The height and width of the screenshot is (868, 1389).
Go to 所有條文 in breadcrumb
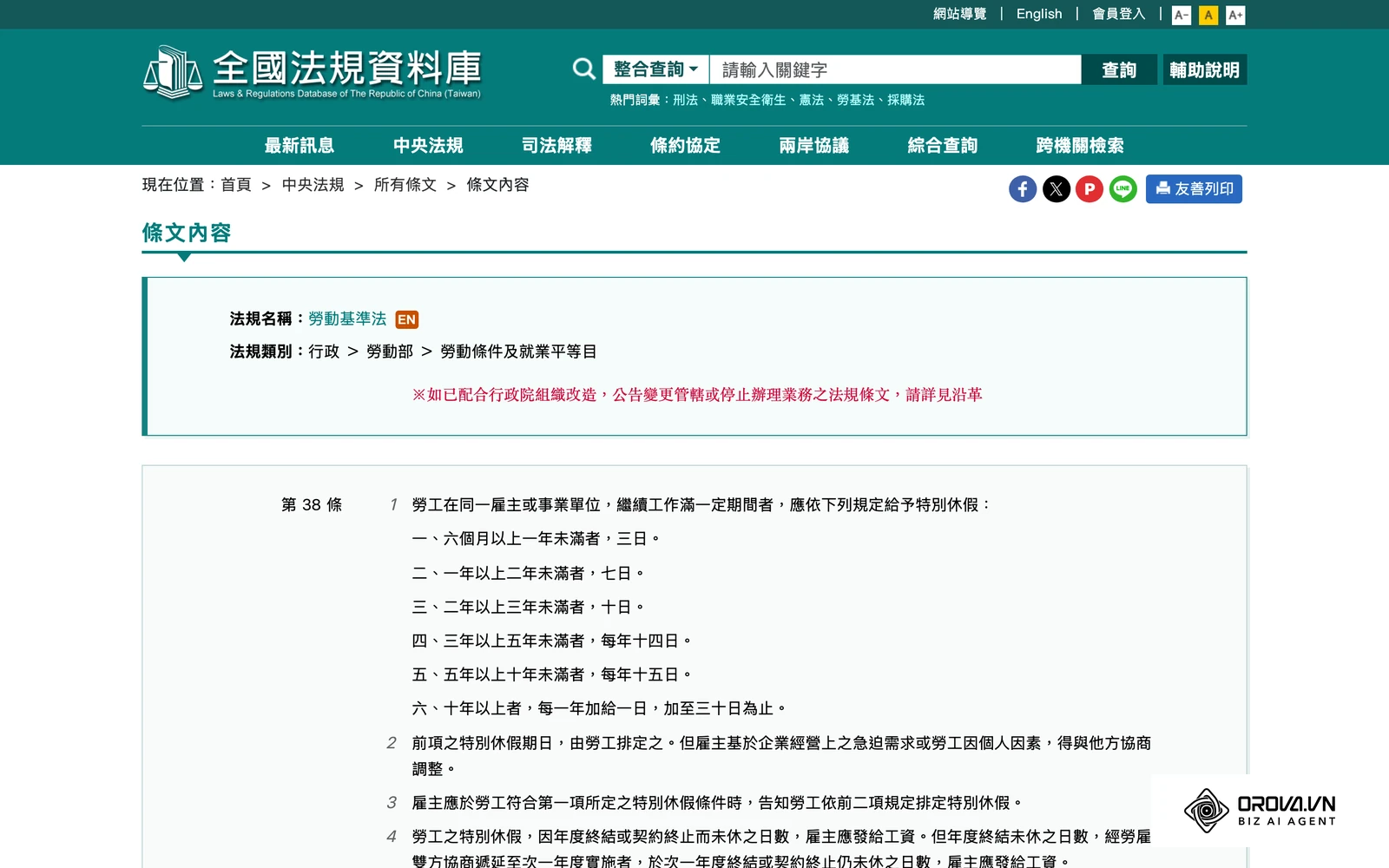pyautogui.click(x=405, y=185)
